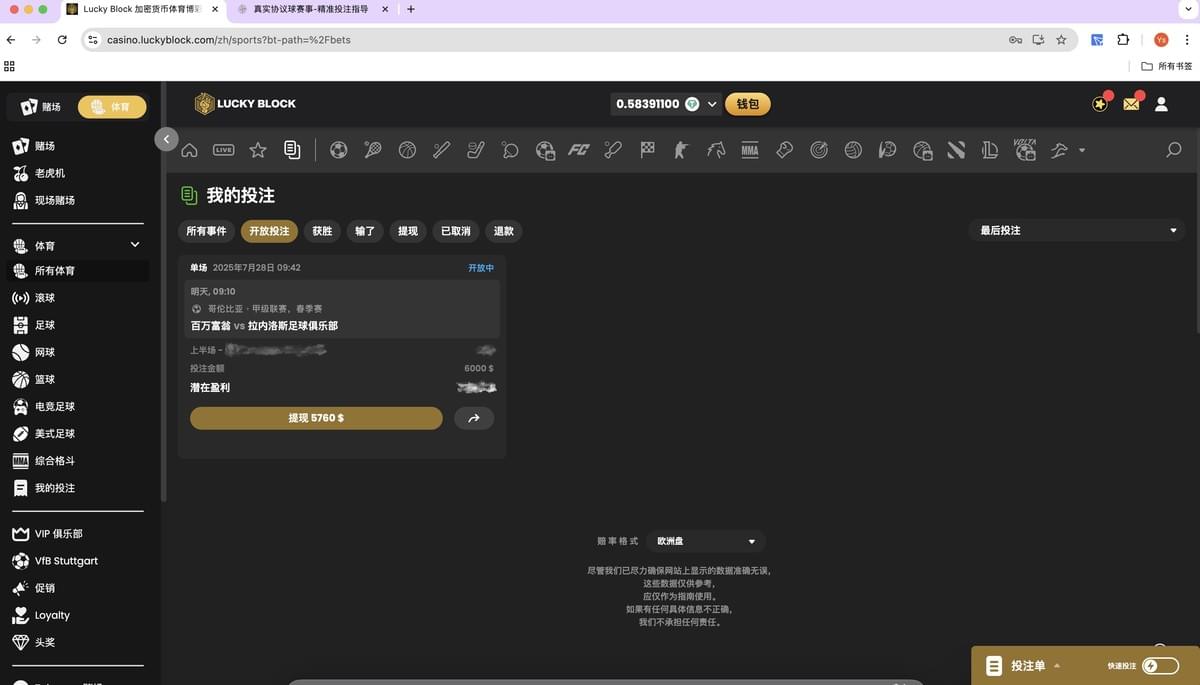The image size is (1200, 685).
Task: Switch to 所有事件 filter tab
Action: pyautogui.click(x=206, y=231)
